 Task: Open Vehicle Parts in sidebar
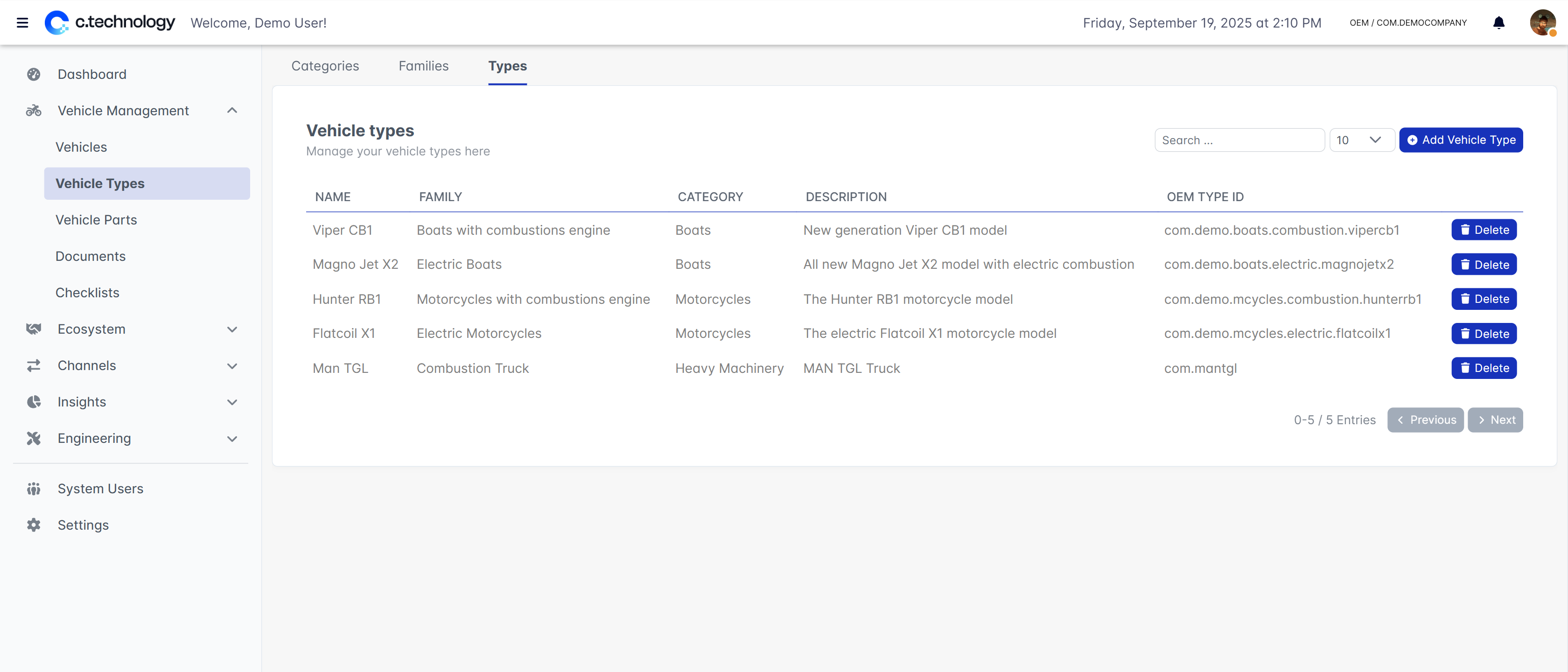pos(96,220)
